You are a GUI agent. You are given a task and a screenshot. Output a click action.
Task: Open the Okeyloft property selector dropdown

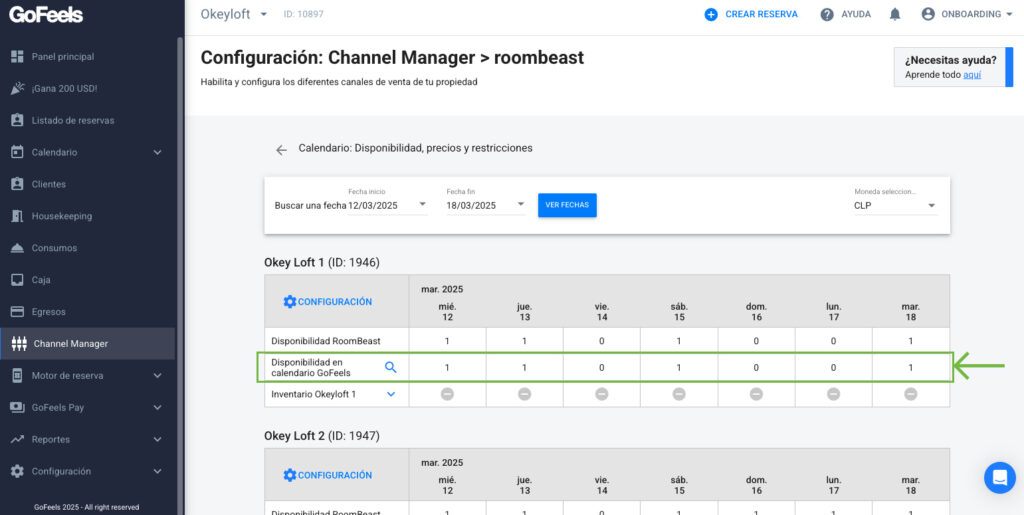263,14
